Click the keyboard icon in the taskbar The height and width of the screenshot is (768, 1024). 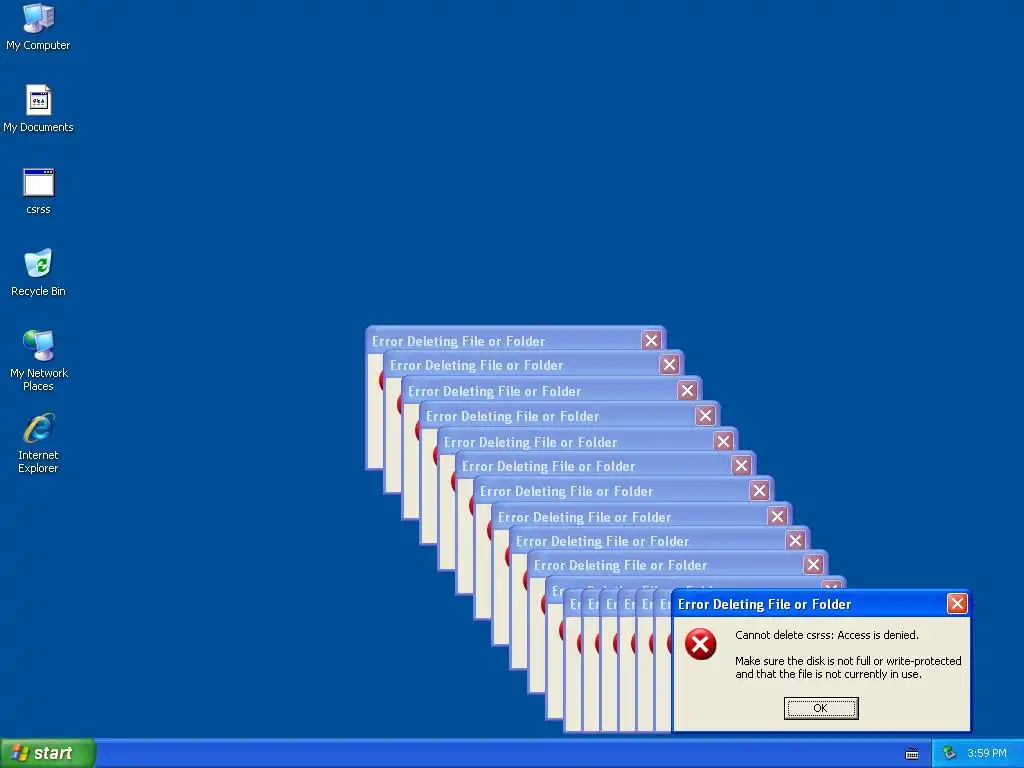pyautogui.click(x=912, y=754)
